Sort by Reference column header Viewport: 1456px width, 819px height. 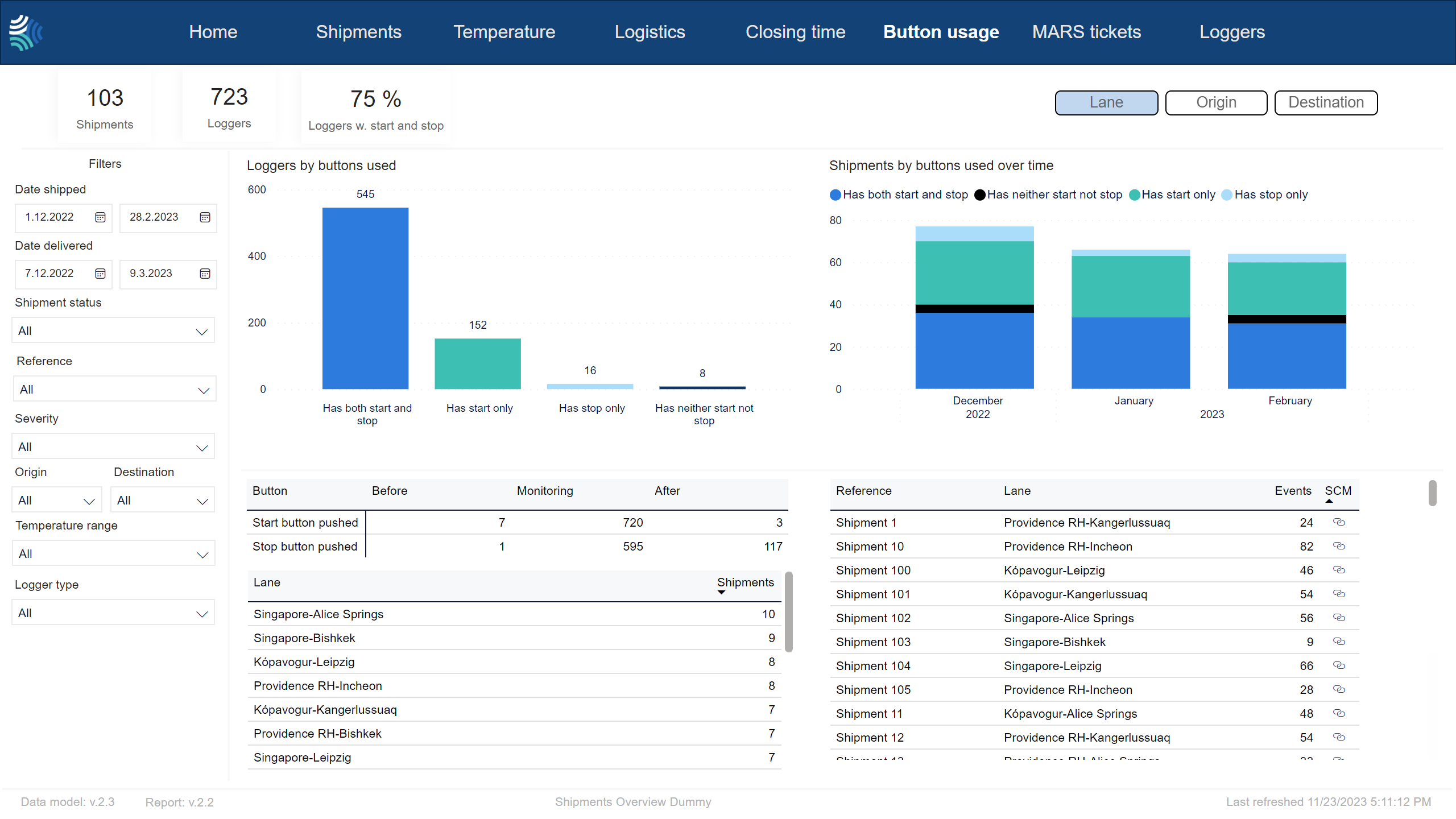click(x=863, y=491)
